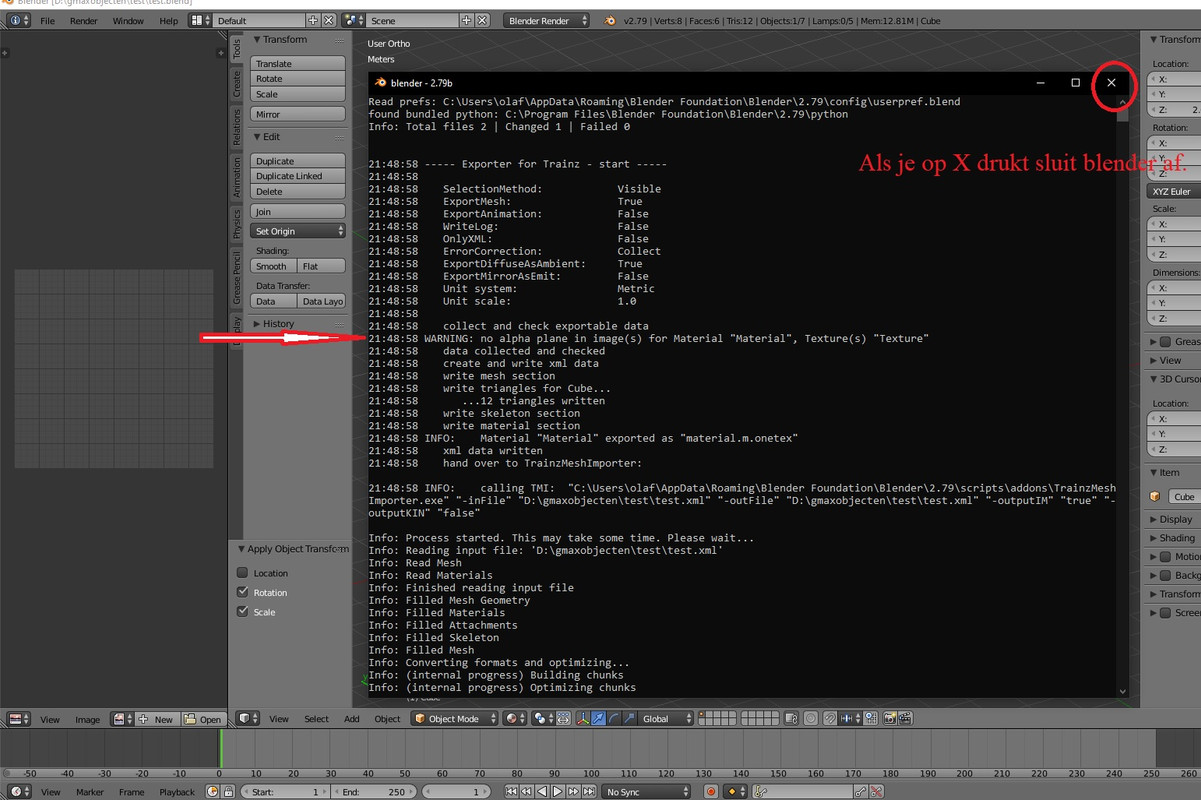The height and width of the screenshot is (800, 1201).
Task: Open the Blender Render engine dropdown
Action: point(545,20)
